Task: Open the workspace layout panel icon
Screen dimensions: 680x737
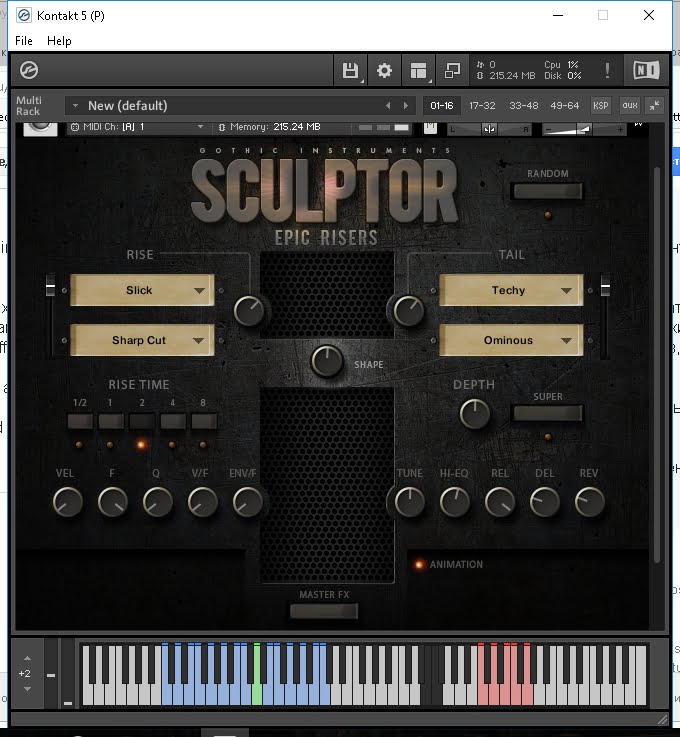Action: point(418,71)
